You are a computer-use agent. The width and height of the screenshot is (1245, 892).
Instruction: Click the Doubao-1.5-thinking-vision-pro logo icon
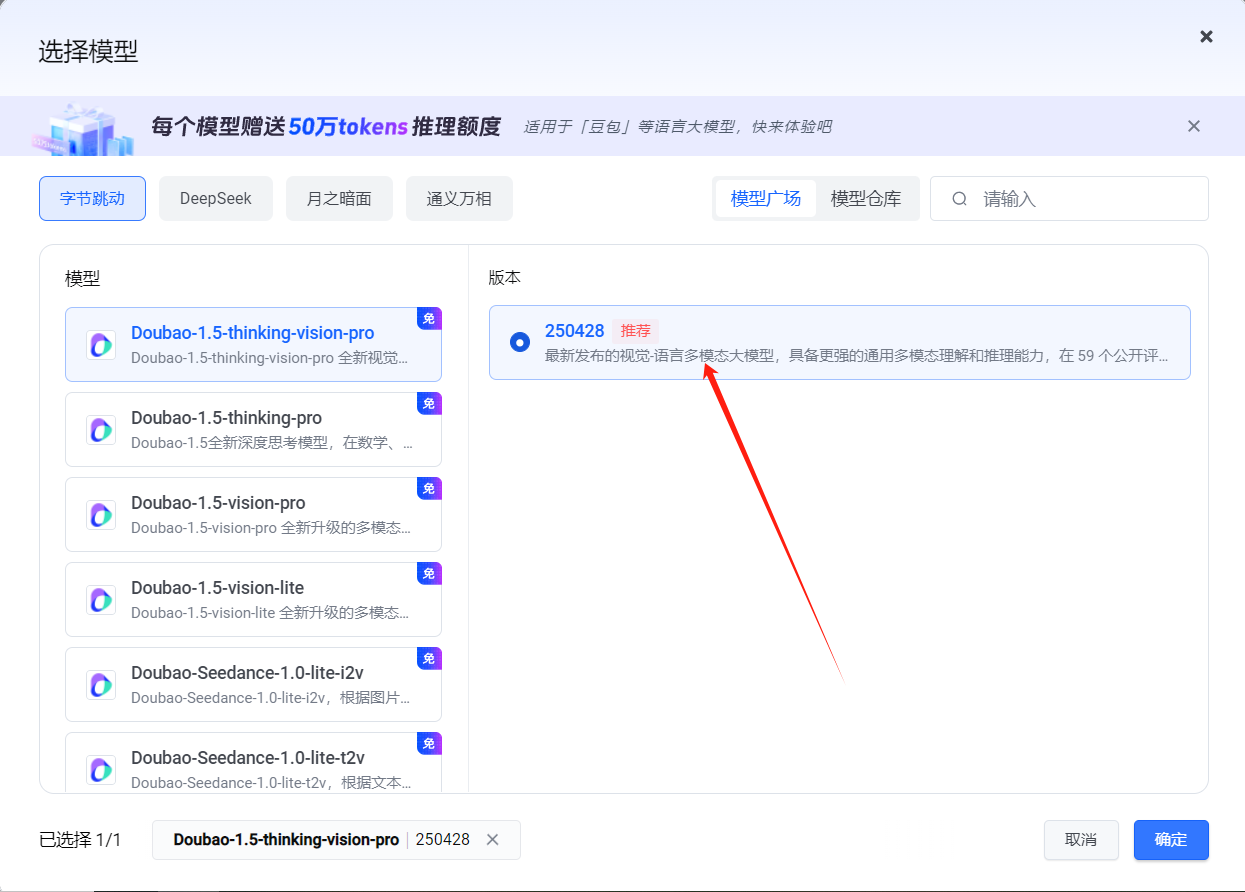101,345
